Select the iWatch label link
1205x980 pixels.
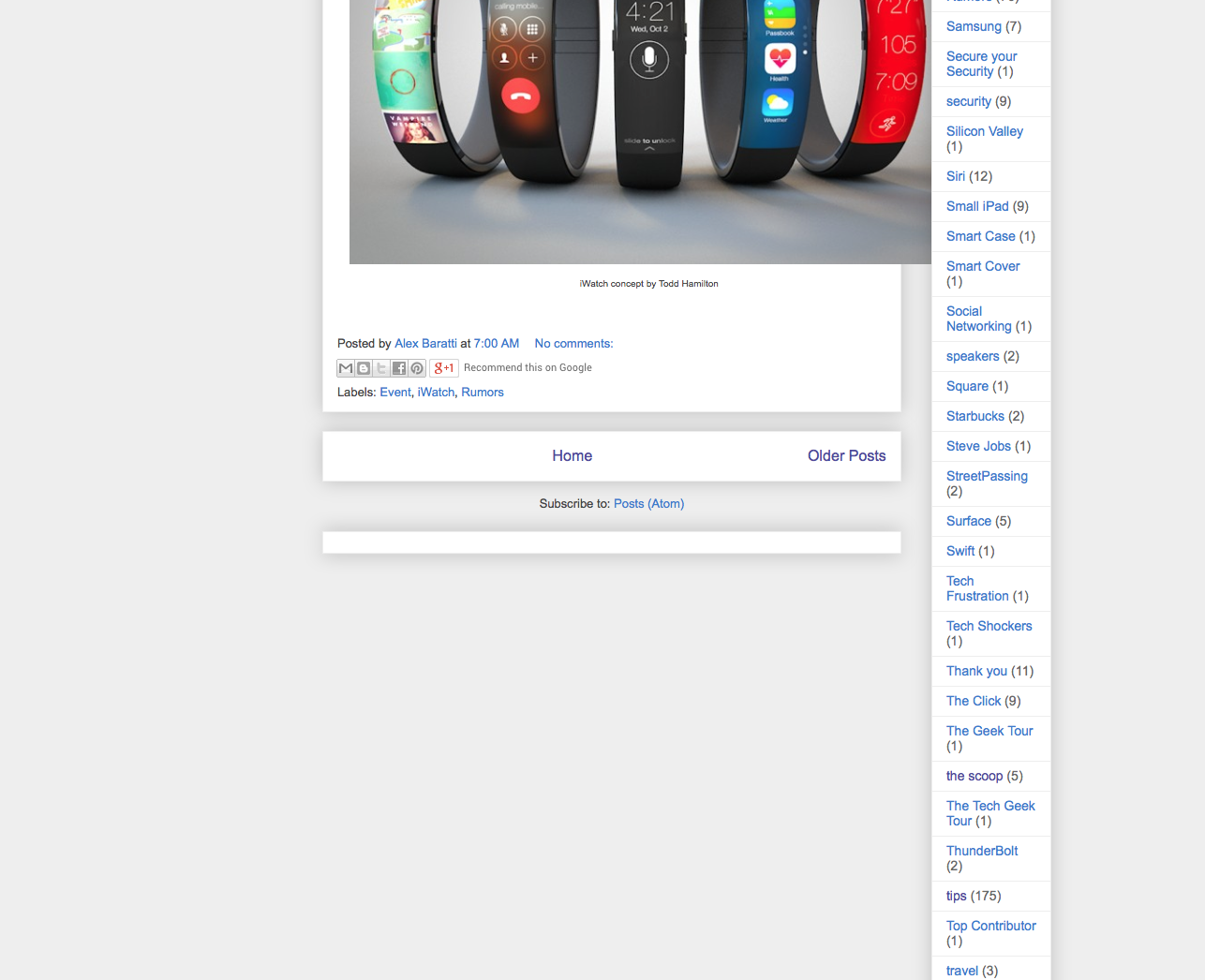436,392
